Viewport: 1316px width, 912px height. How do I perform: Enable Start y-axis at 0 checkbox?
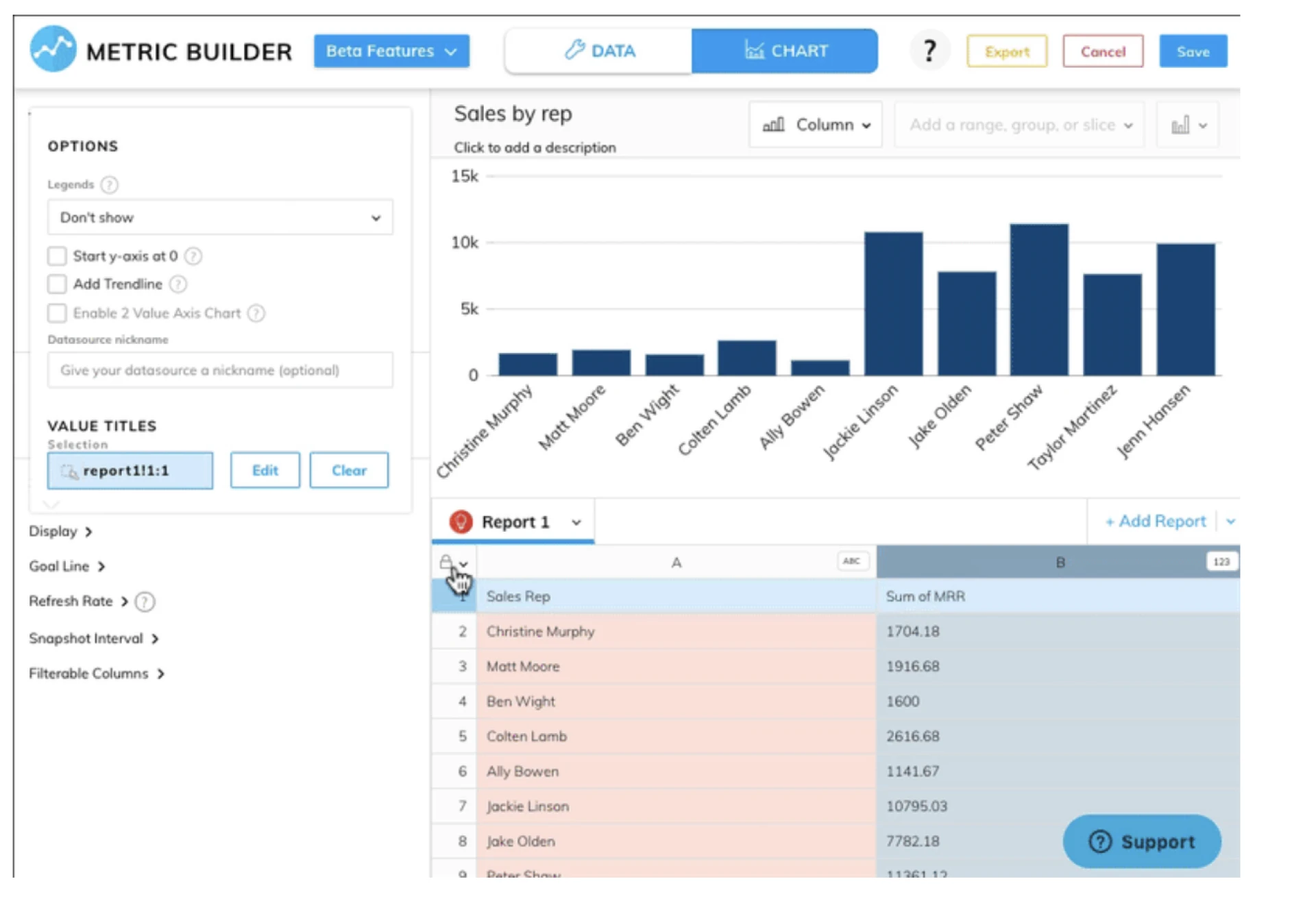tap(58, 256)
